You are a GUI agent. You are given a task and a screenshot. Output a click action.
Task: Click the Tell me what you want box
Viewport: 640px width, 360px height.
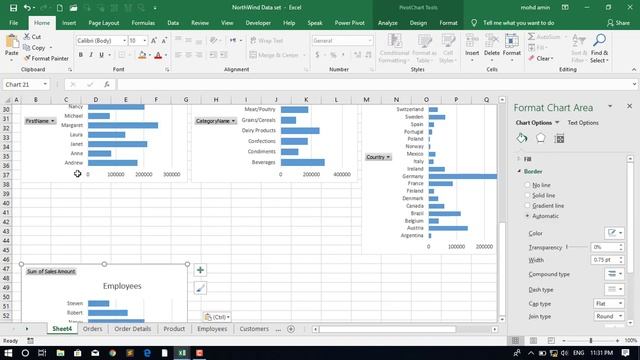coord(519,23)
